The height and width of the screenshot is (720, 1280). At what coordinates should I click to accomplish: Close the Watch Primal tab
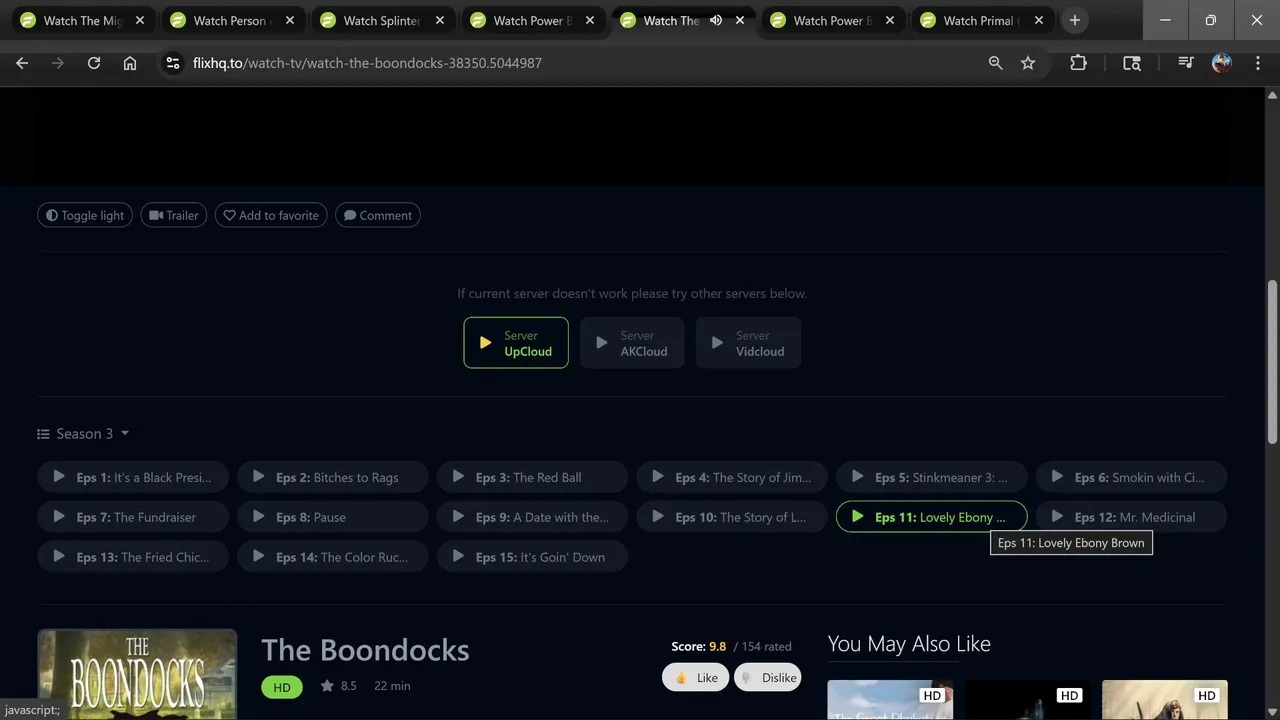tap(1039, 20)
